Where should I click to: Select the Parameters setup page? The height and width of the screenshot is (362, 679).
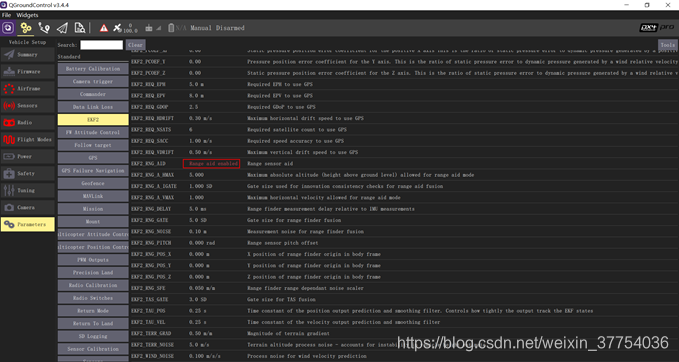pos(28,224)
